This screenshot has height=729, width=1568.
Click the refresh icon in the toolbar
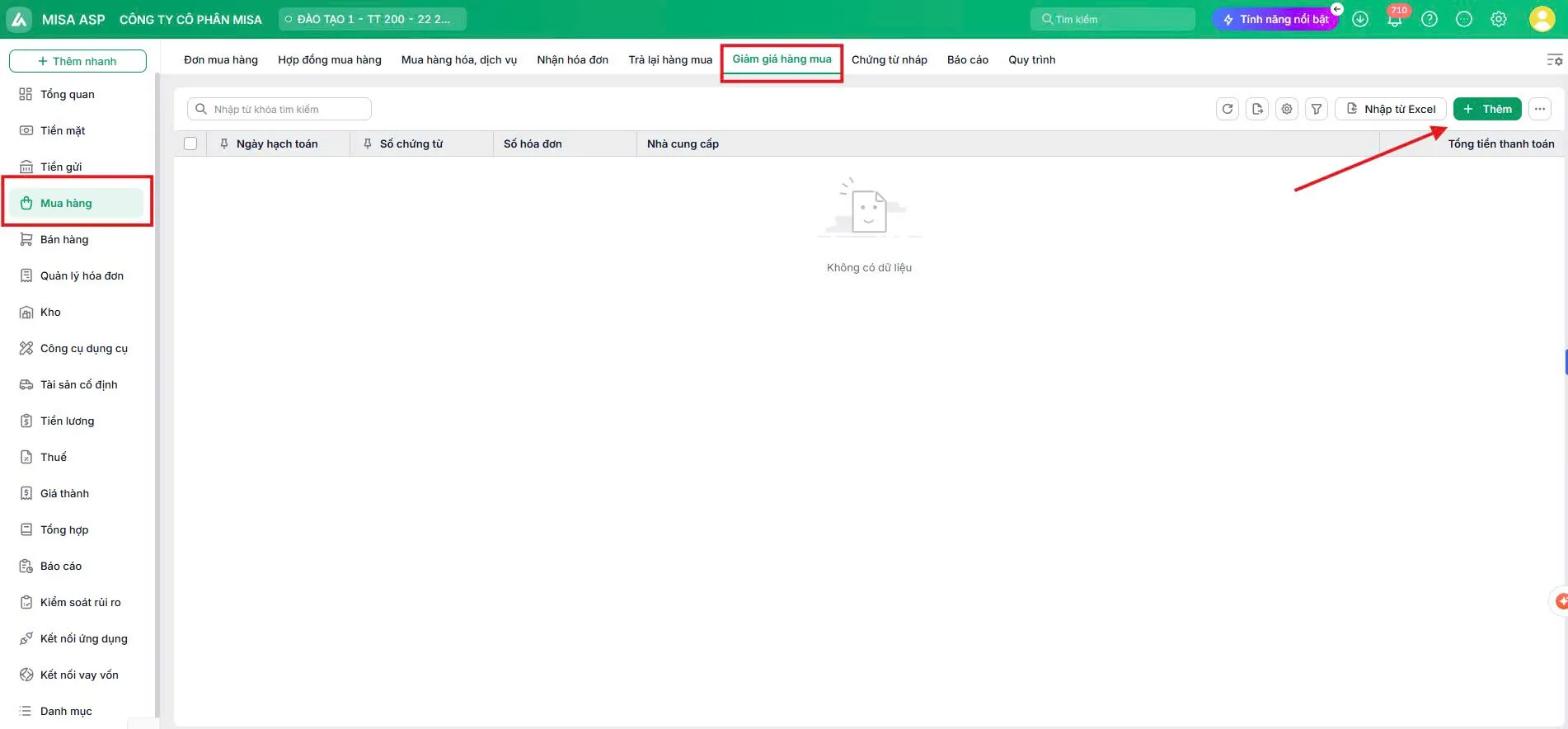1228,109
